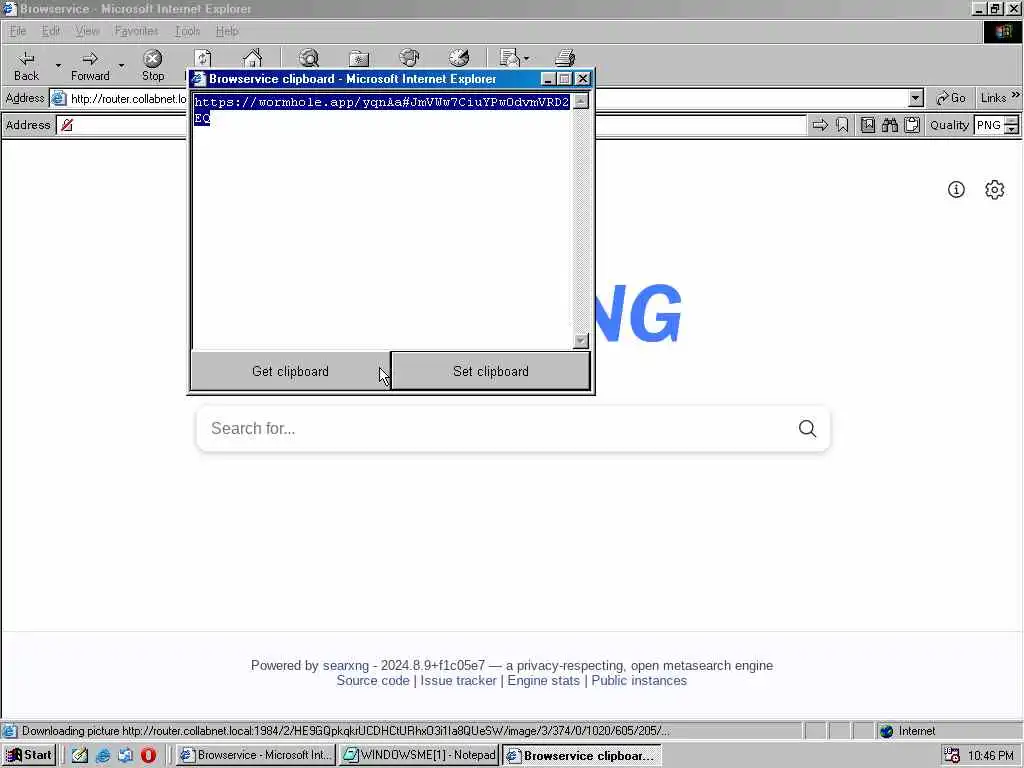Click the Quality stepper down arrow
The width and height of the screenshot is (1024, 768).
(x=1011, y=129)
